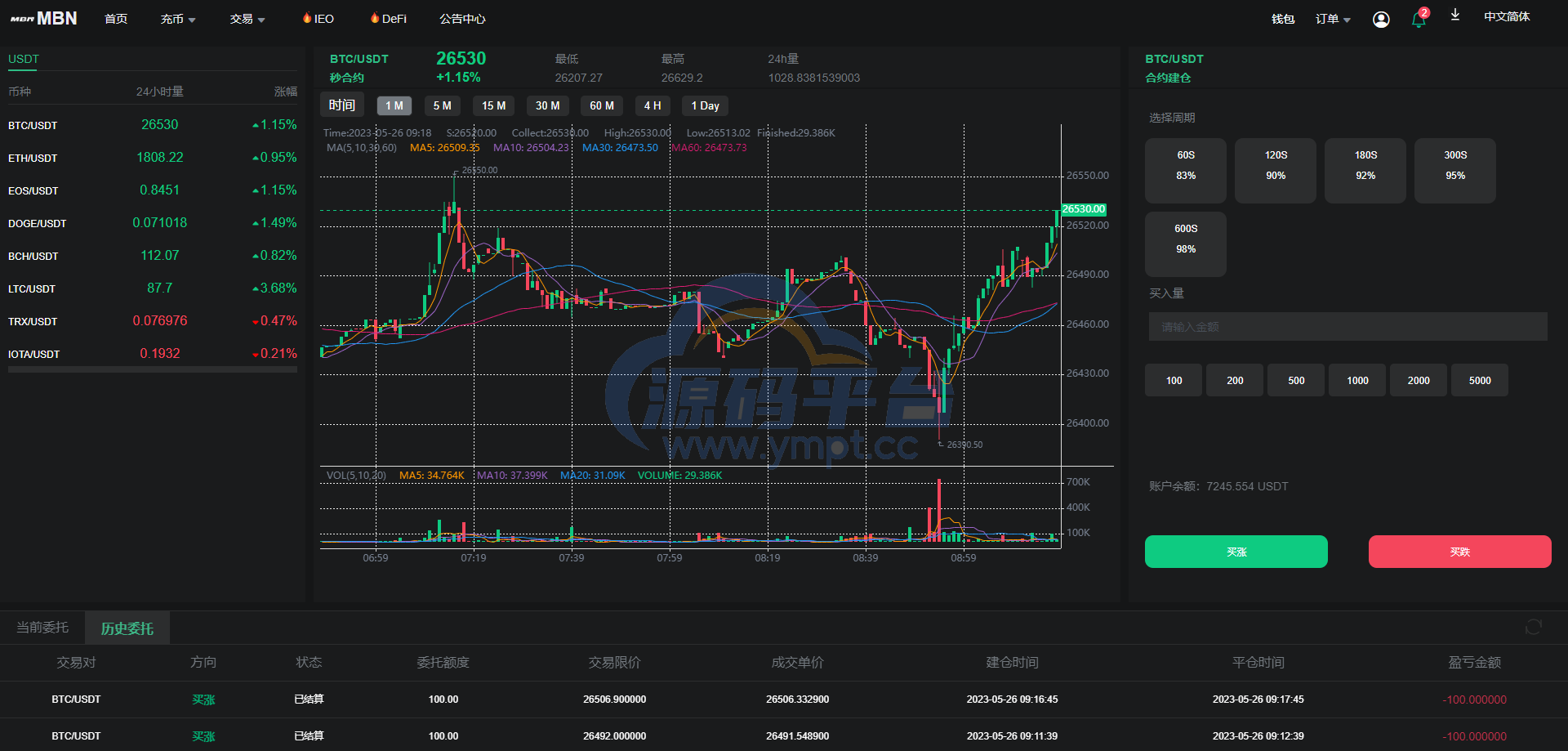Select the 5 M chart interval

coord(443,105)
